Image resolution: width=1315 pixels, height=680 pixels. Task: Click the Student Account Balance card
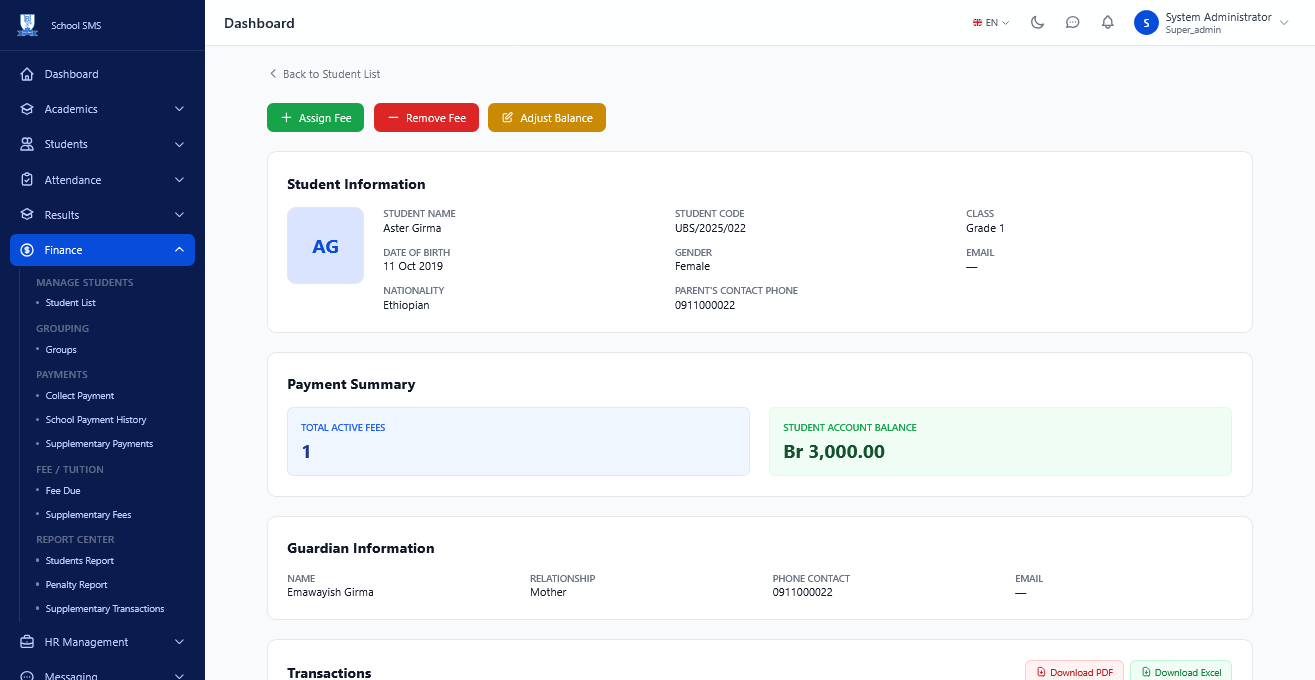click(x=1000, y=441)
